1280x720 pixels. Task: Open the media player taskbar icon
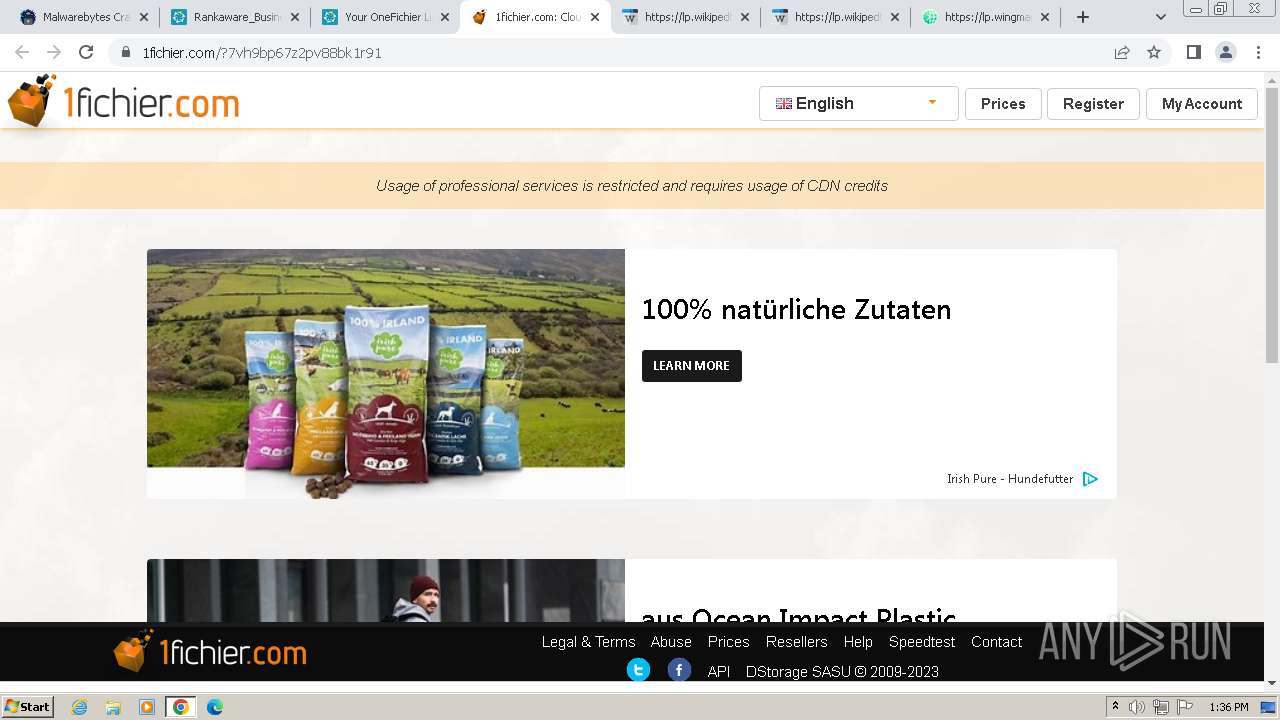[147, 707]
